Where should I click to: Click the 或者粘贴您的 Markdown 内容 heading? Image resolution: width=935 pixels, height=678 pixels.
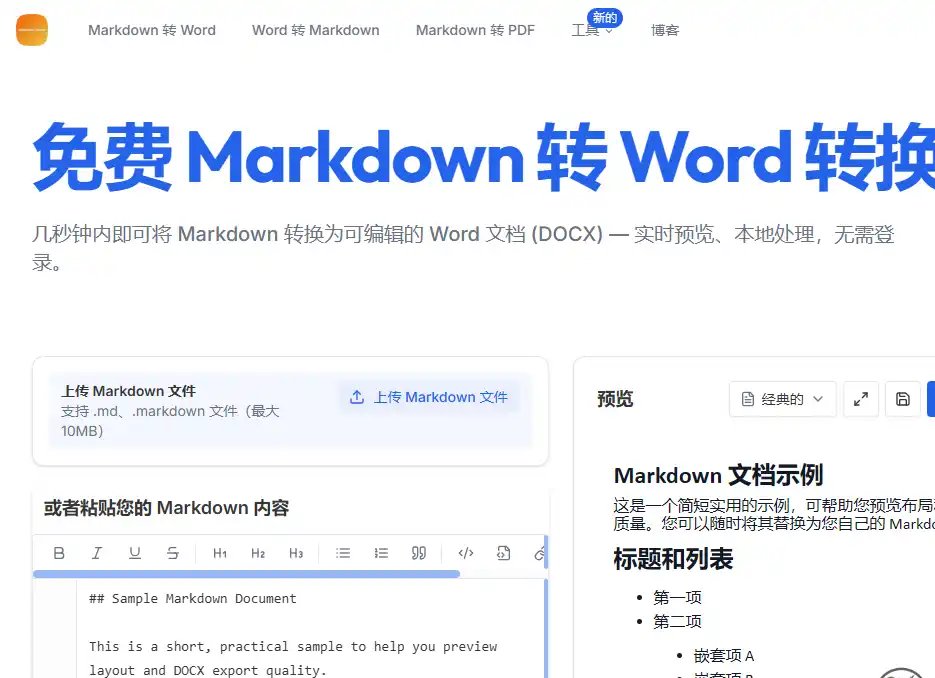(x=166, y=508)
